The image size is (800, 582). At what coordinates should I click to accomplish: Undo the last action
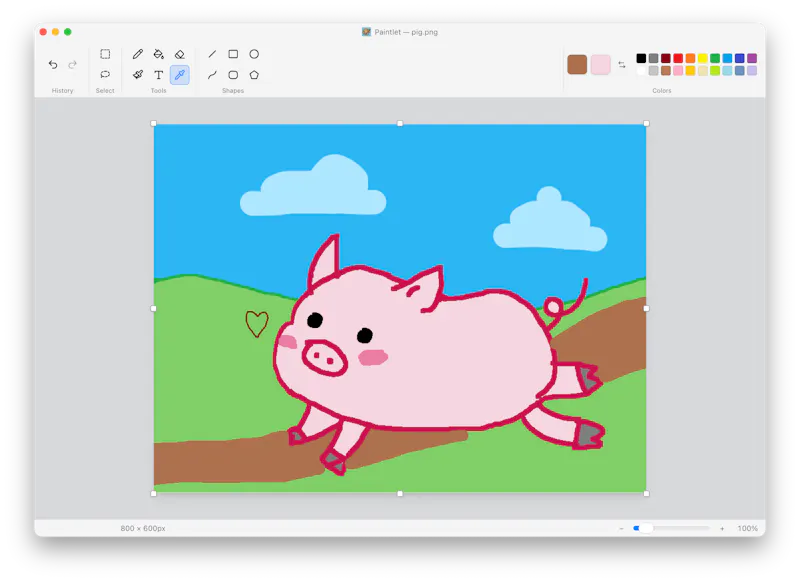coord(53,64)
